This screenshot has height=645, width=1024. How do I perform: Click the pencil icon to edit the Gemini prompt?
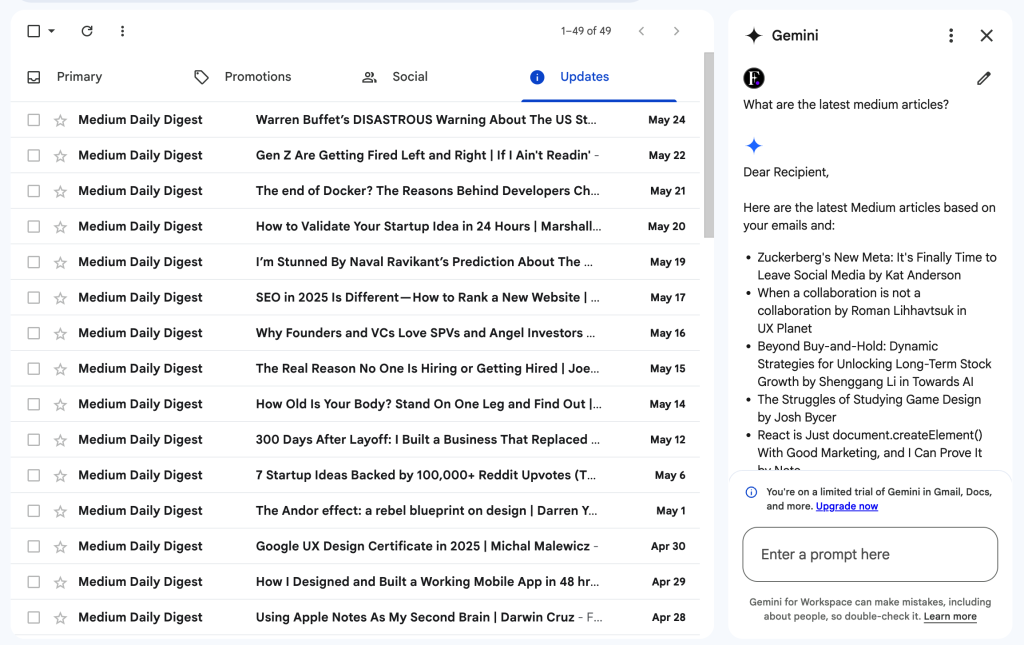[x=984, y=78]
